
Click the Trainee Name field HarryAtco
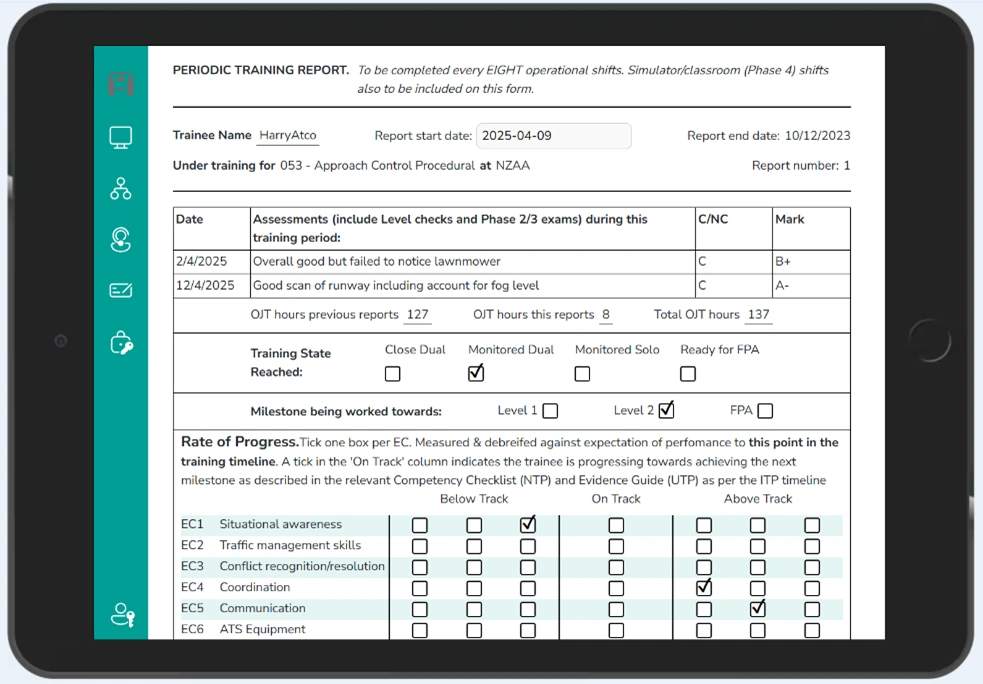[x=286, y=136]
